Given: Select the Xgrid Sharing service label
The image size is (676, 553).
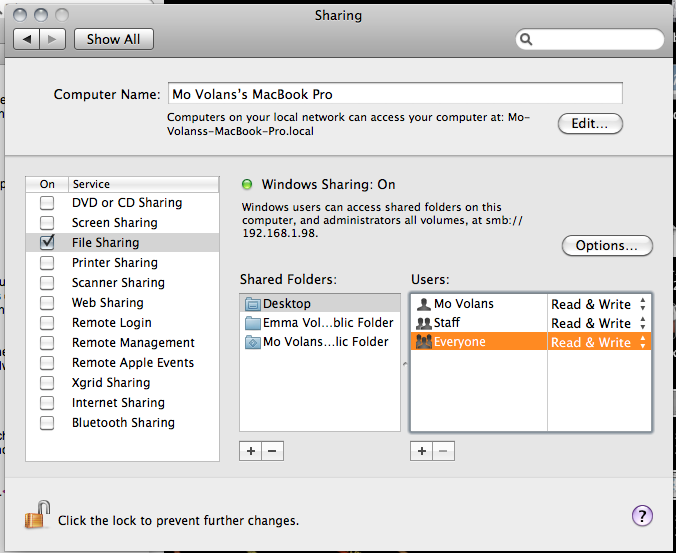Looking at the screenshot, I should click(111, 383).
